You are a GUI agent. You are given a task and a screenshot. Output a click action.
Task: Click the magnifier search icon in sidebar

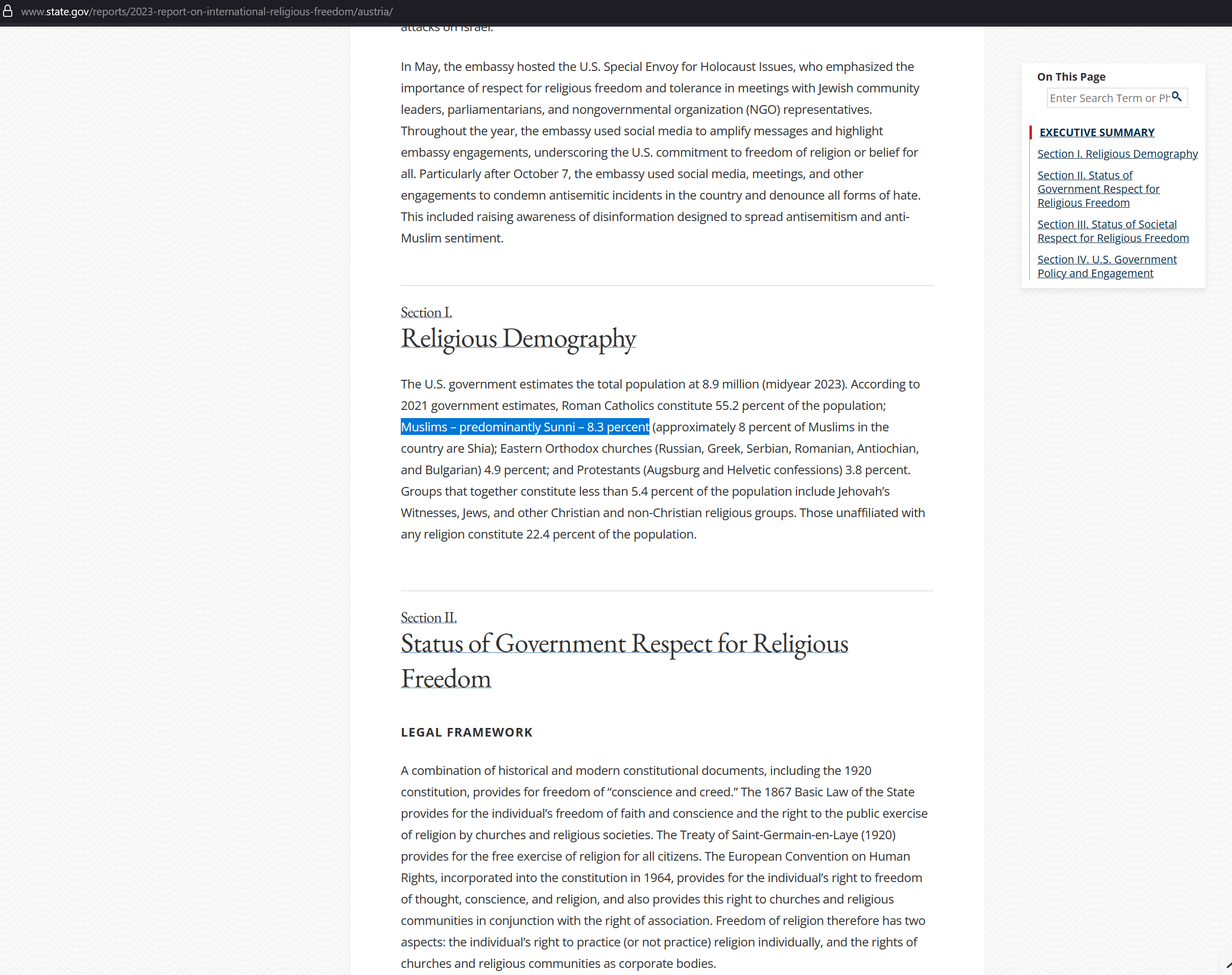(x=1177, y=97)
